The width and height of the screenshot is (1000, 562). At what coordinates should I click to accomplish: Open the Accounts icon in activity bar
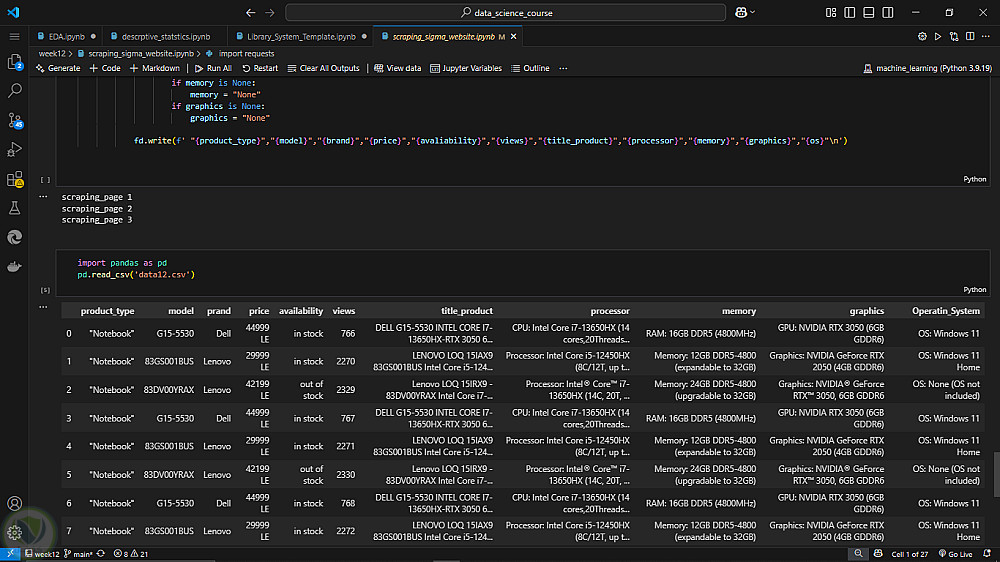click(15, 503)
